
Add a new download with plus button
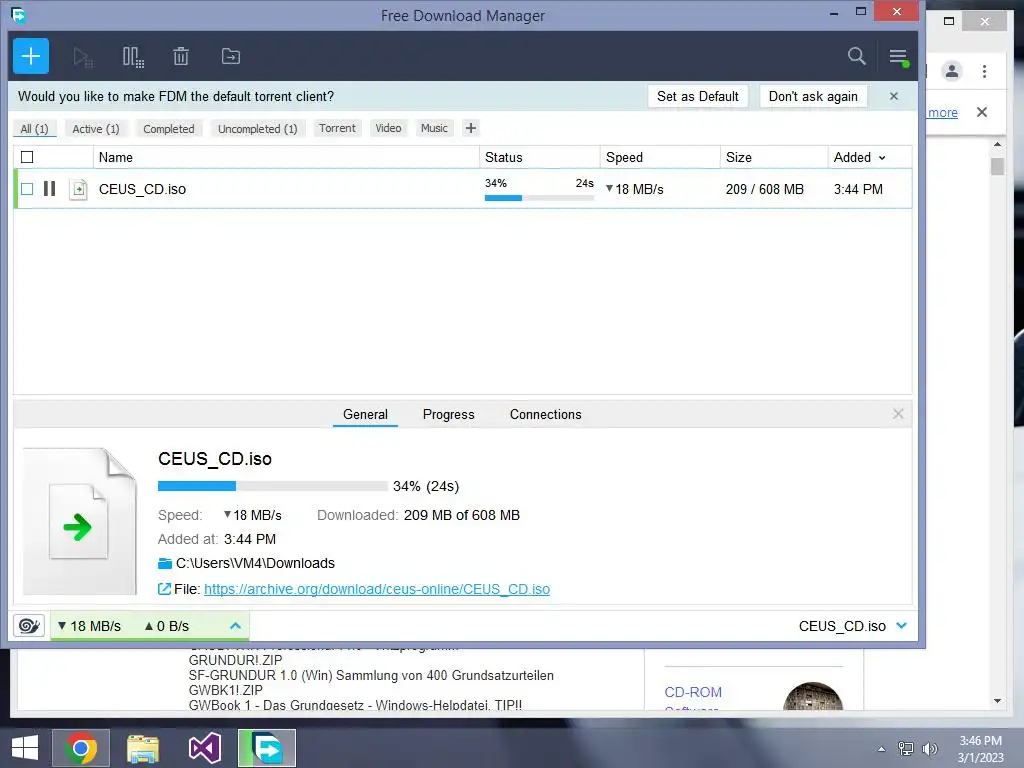[x=31, y=56]
